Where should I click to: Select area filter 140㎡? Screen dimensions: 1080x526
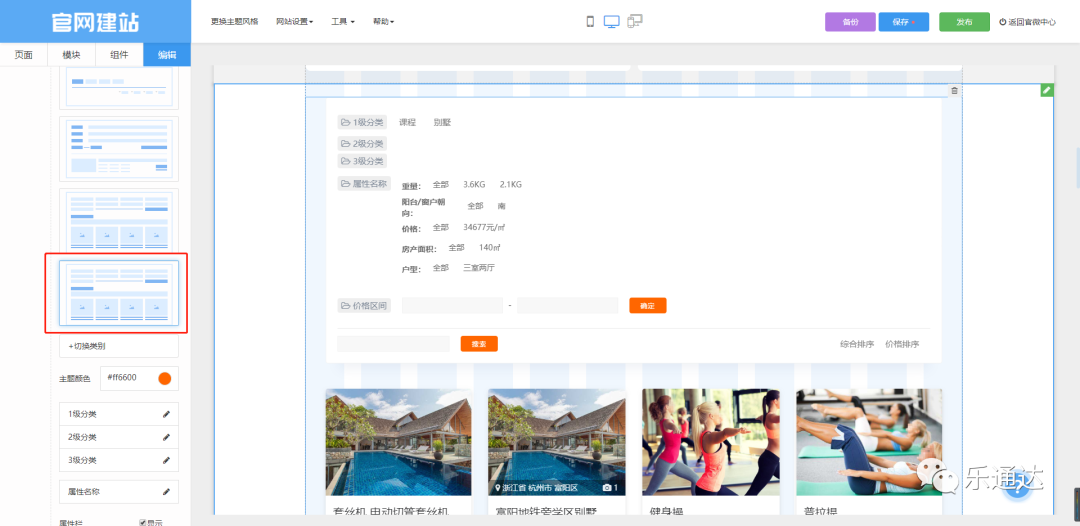(489, 248)
